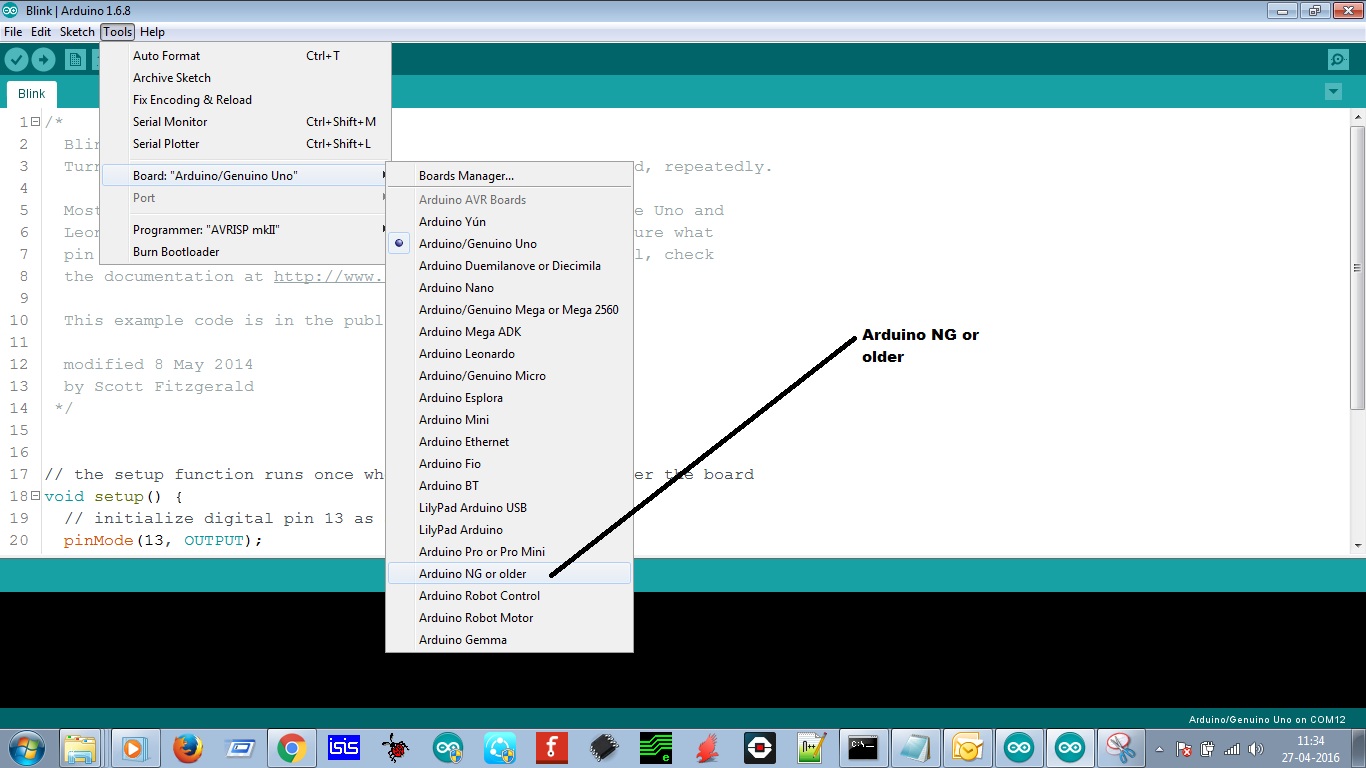Open the Sketch menu
Viewport: 1366px width, 768px height.
click(77, 32)
